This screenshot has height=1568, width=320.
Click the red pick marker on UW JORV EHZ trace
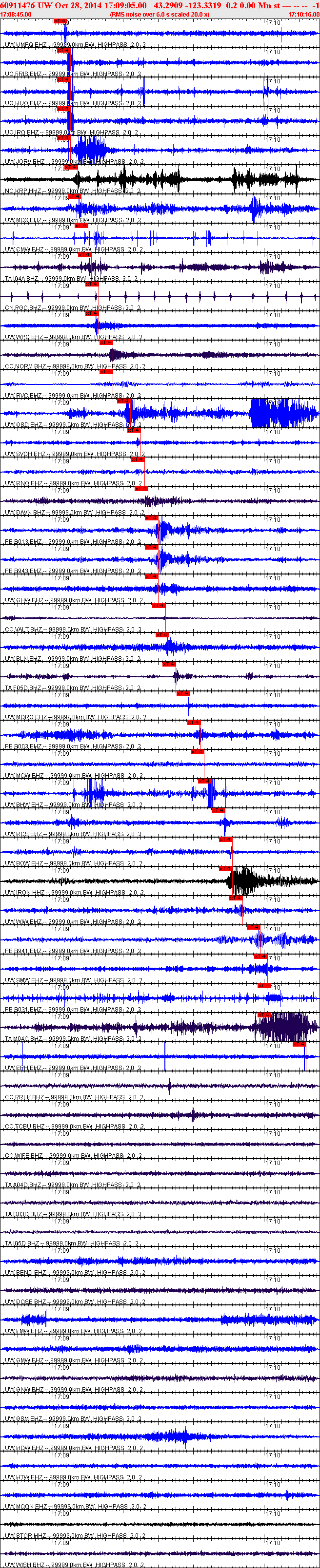coord(63,137)
